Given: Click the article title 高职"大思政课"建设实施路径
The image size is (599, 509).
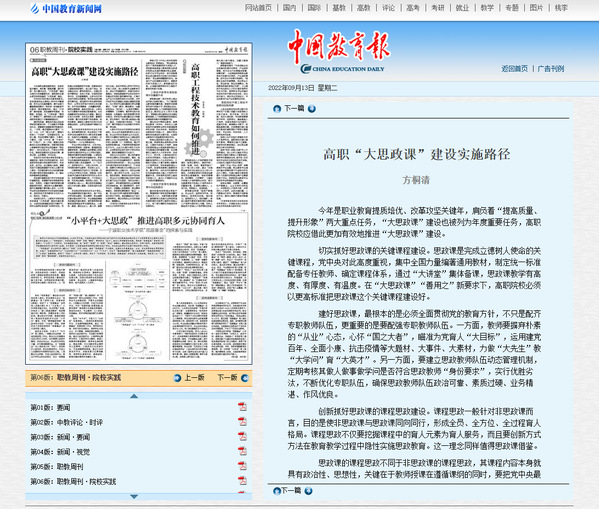Looking at the screenshot, I should point(417,154).
